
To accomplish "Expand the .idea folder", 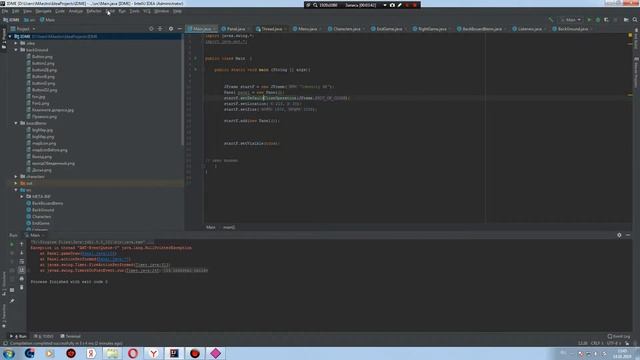I will [x=16, y=43].
